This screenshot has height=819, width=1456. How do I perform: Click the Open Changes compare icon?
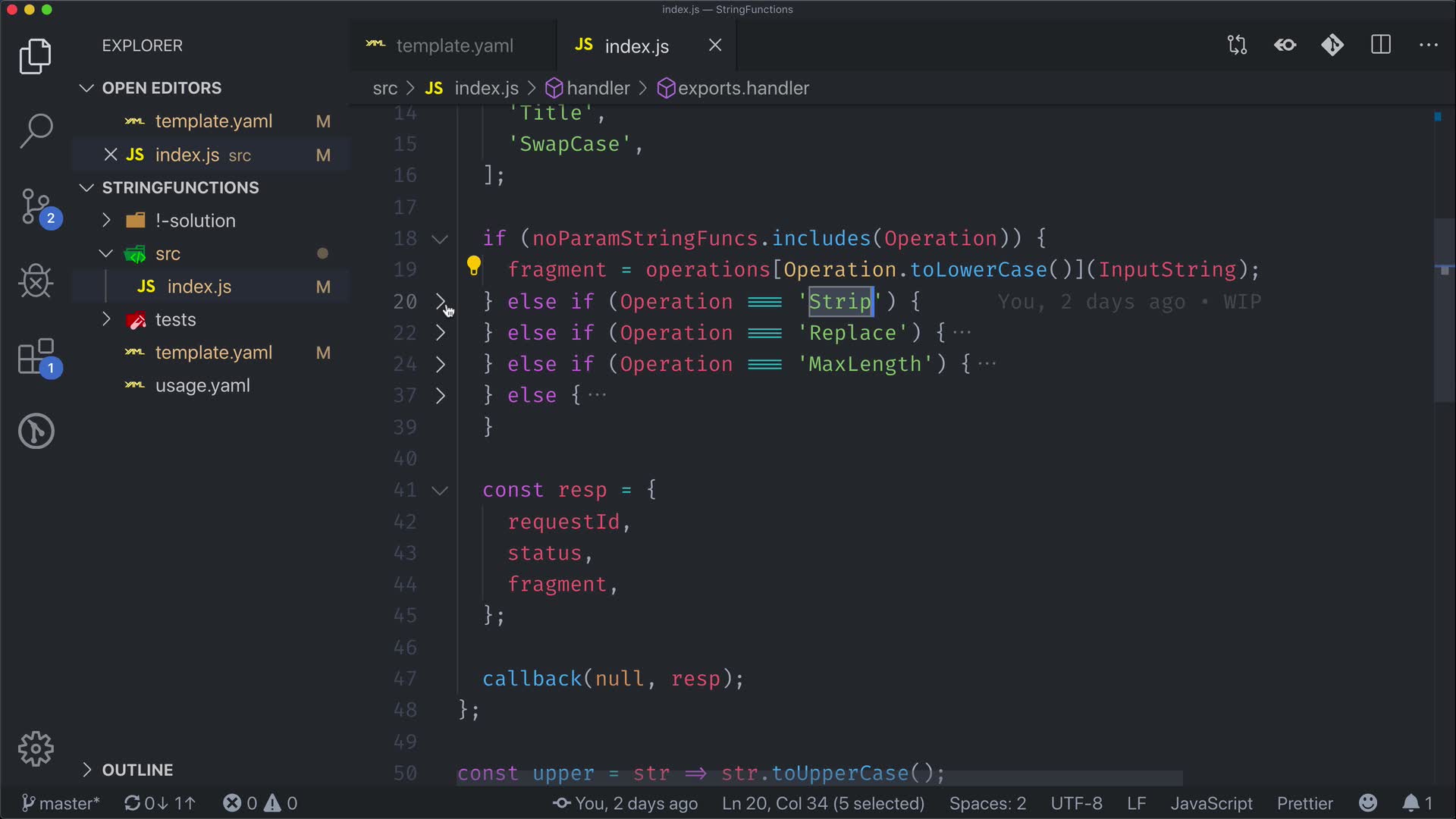pos(1237,45)
